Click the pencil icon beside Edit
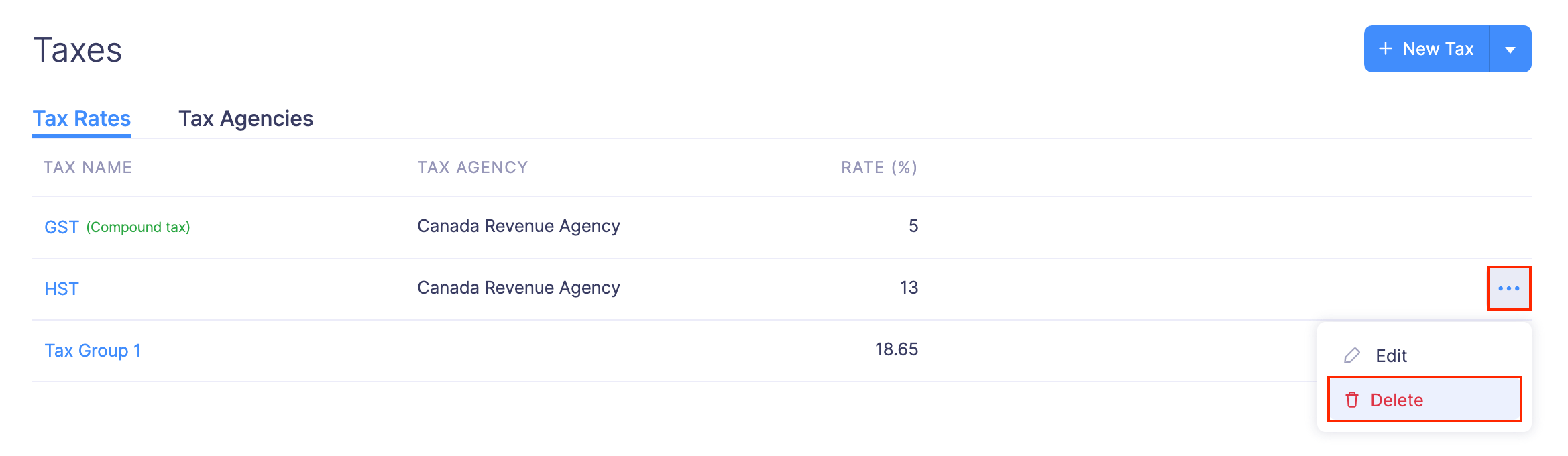The width and height of the screenshot is (1568, 456). point(1352,355)
